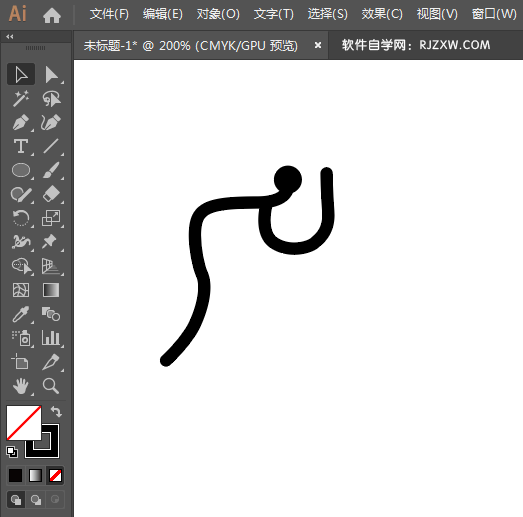Enable Draw Normal mode
This screenshot has height=517, width=523.
(16, 500)
